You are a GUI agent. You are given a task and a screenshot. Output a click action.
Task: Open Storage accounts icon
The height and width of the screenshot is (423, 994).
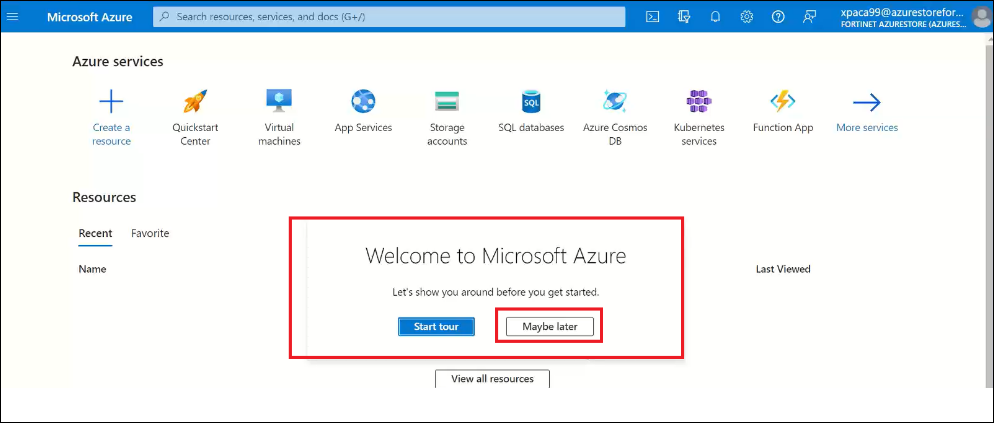[447, 101]
